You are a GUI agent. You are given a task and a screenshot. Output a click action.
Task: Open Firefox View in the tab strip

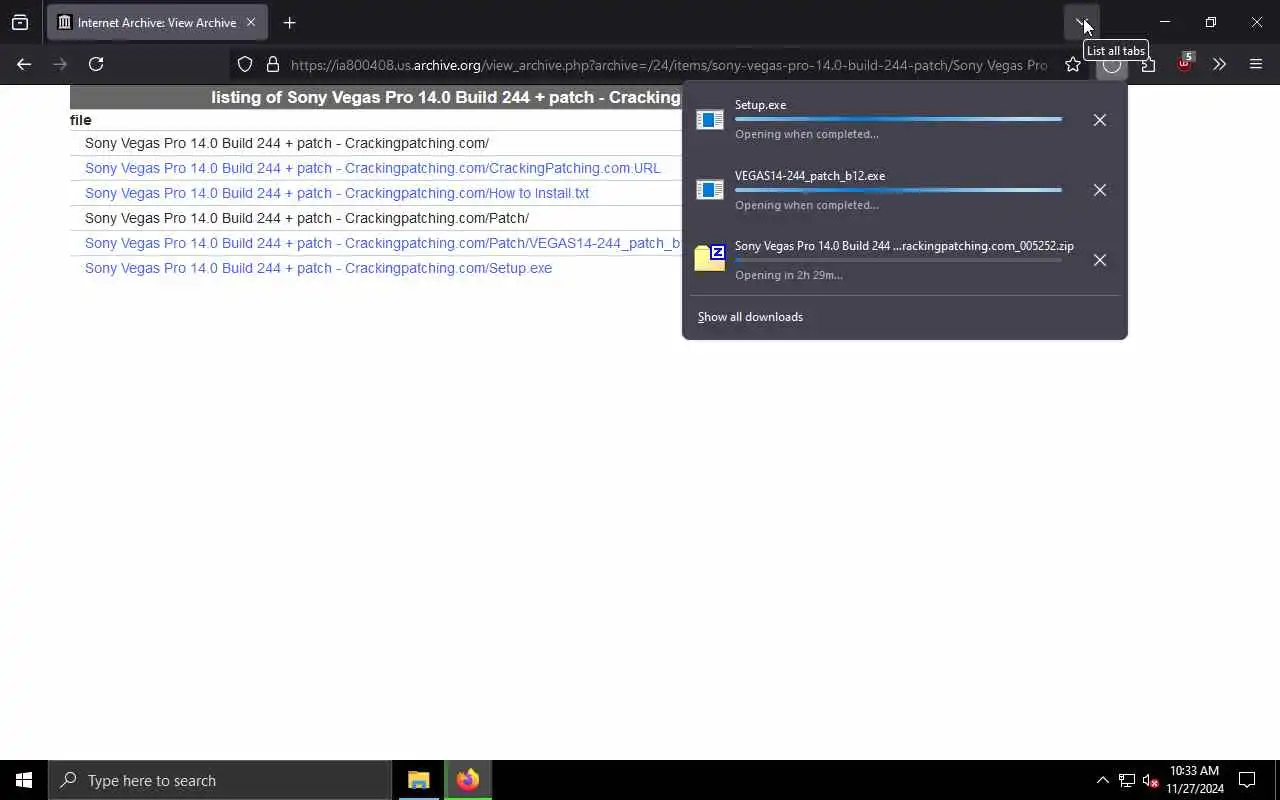point(20,22)
